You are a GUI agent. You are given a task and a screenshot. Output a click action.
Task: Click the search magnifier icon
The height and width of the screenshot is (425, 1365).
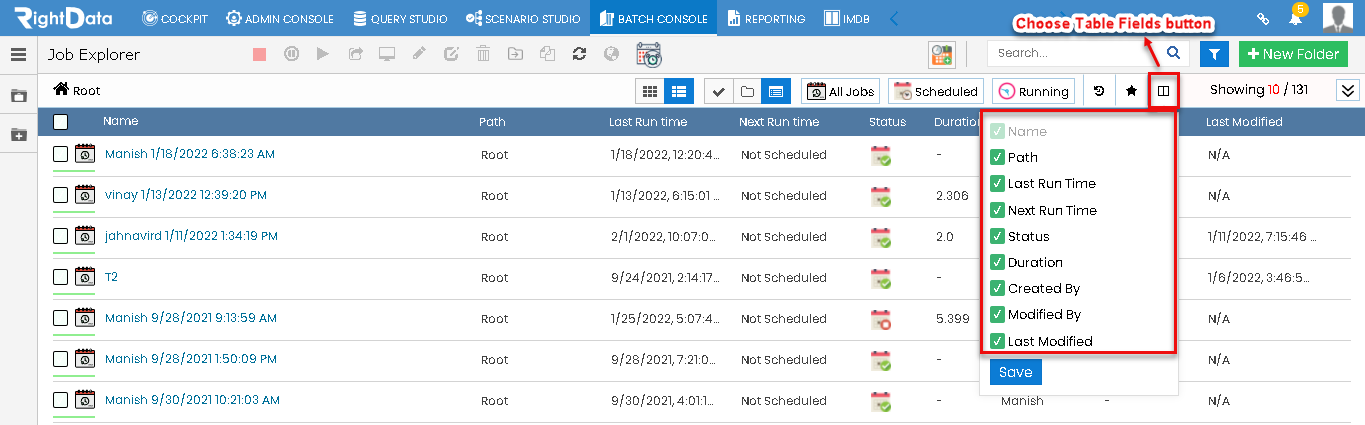1173,53
